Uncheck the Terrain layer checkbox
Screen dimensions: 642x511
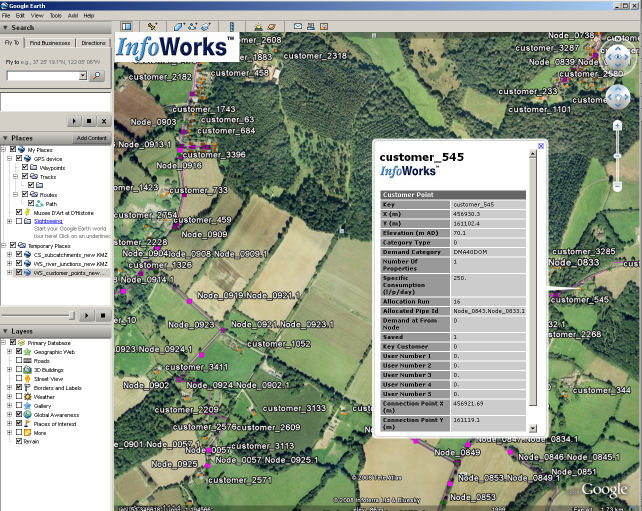(19, 441)
